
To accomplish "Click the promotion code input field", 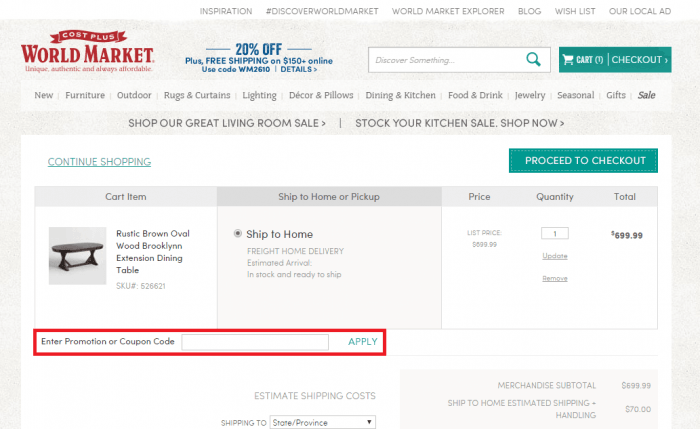I will [255, 342].
